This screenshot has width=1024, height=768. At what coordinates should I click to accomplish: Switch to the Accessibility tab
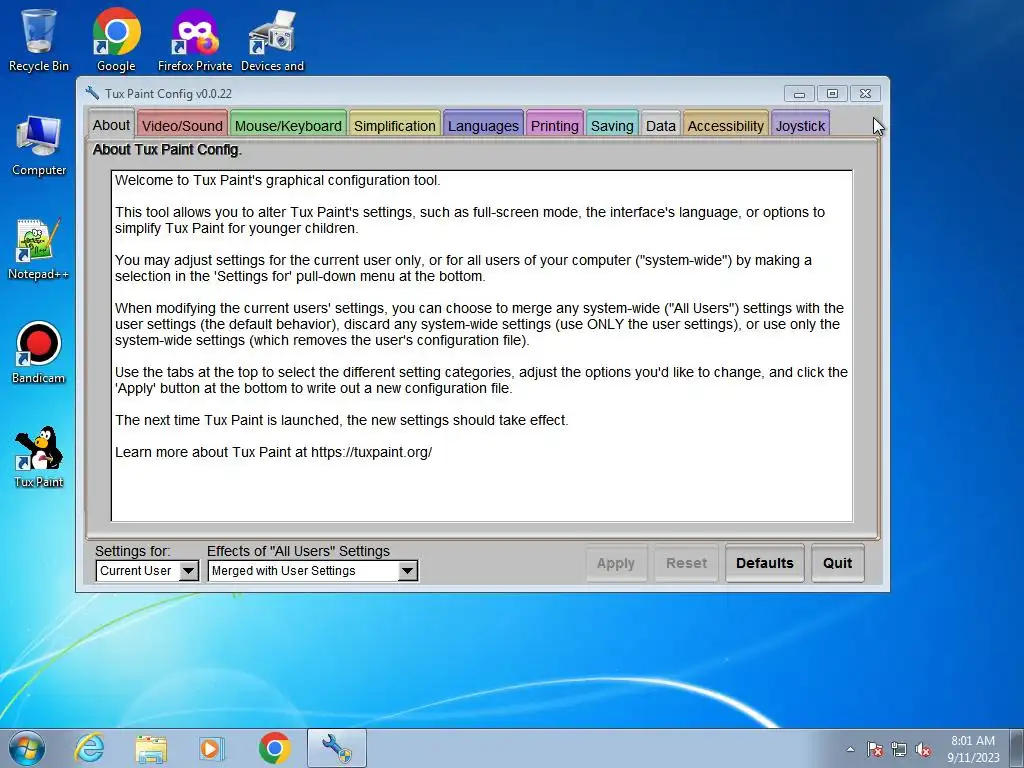pos(726,125)
